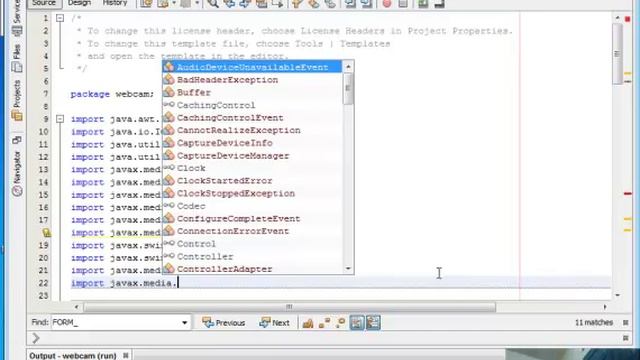Collapse the comment fold on line 1

point(60,18)
